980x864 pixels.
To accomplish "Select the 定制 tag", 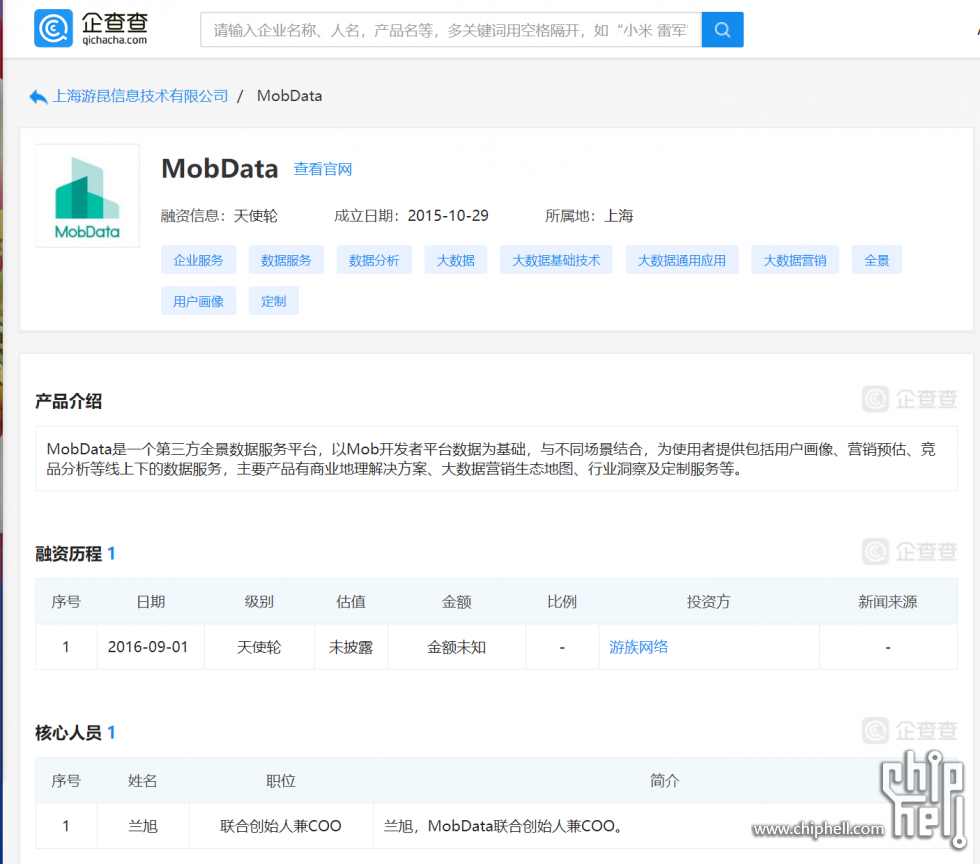I will click(274, 301).
